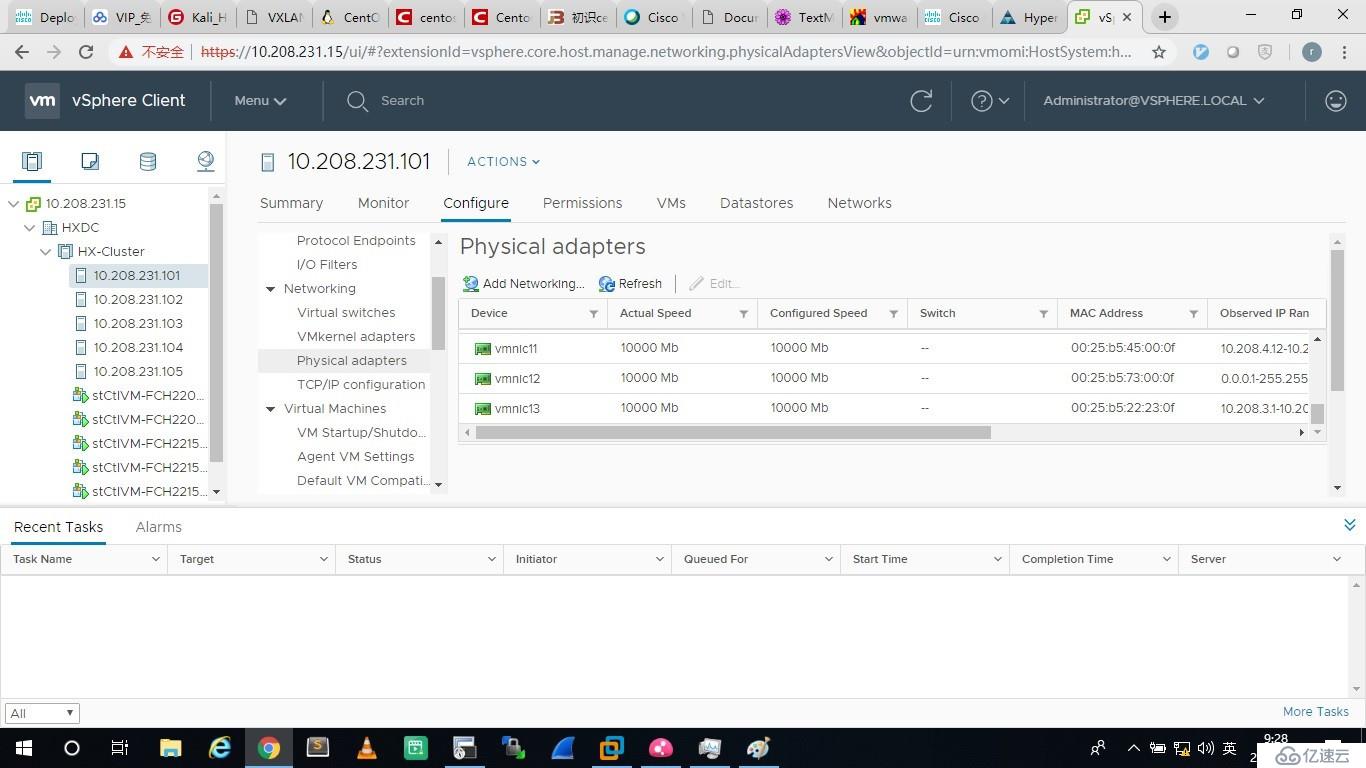Screen dimensions: 1366x768
Task: Open the Task Name column dropdown
Action: click(155, 560)
